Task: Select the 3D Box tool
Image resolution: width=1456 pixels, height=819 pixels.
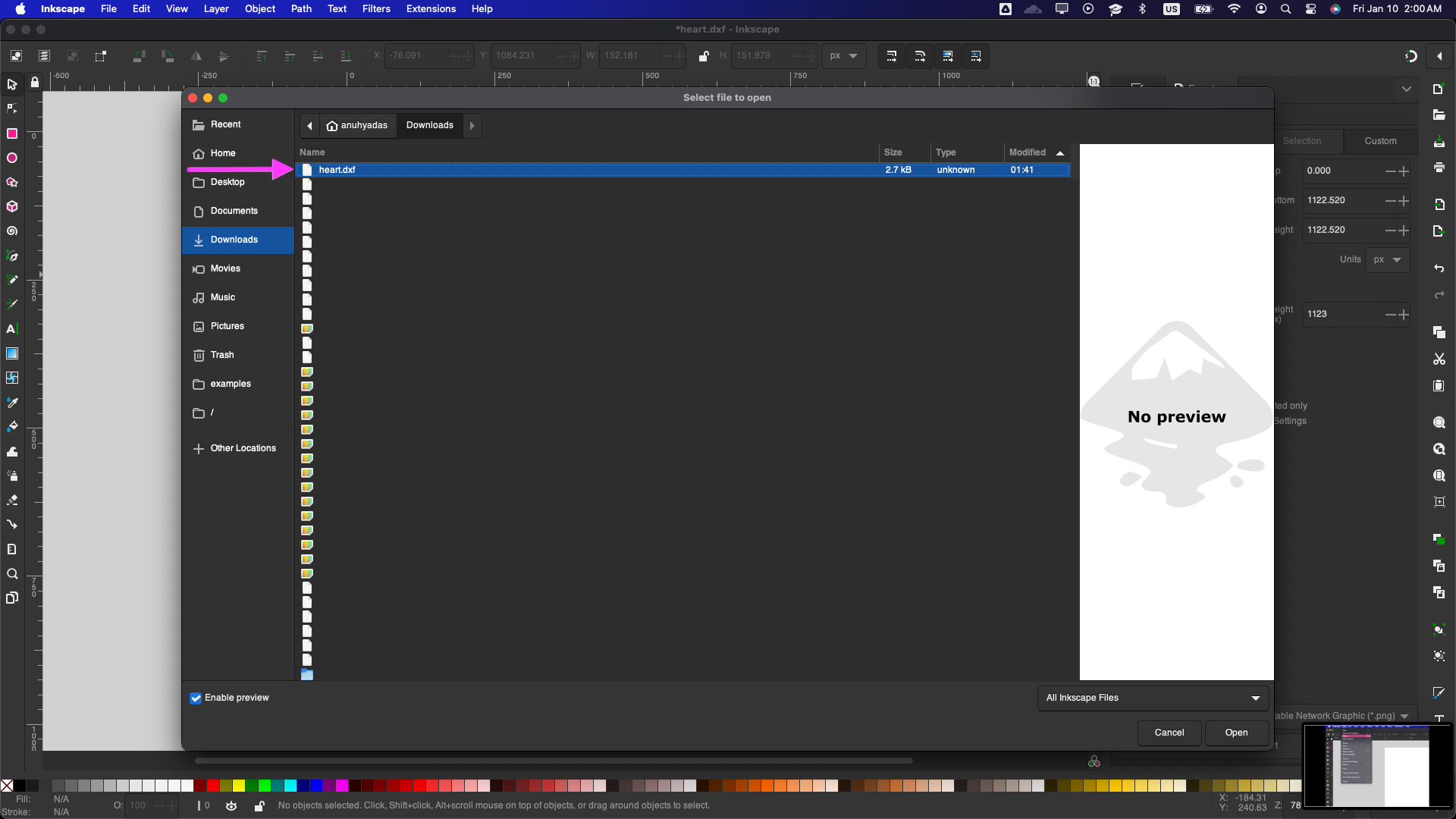Action: pos(12,206)
